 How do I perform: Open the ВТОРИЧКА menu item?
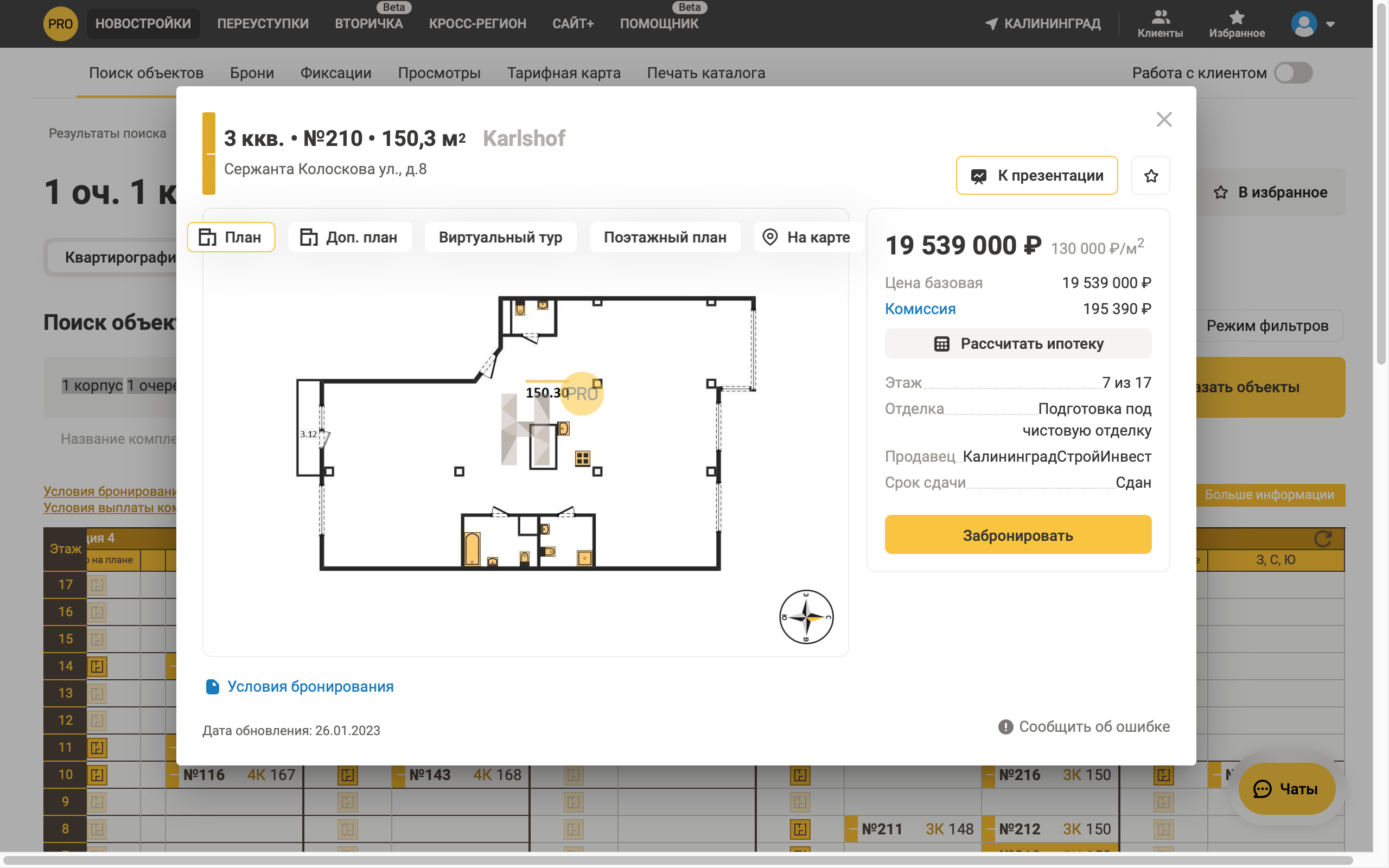point(368,23)
